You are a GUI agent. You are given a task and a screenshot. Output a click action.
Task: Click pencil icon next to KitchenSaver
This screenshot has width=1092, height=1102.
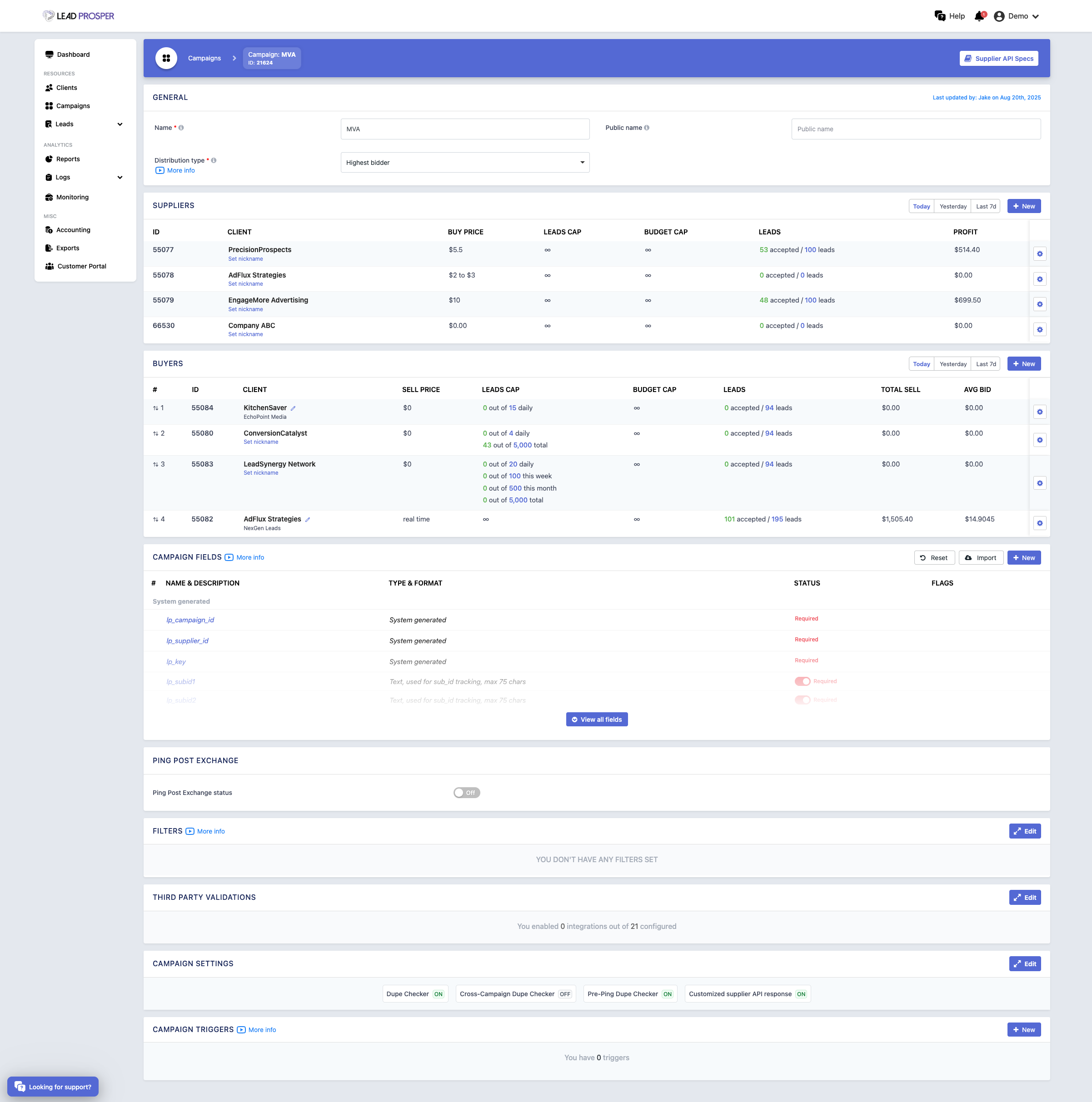(x=293, y=408)
